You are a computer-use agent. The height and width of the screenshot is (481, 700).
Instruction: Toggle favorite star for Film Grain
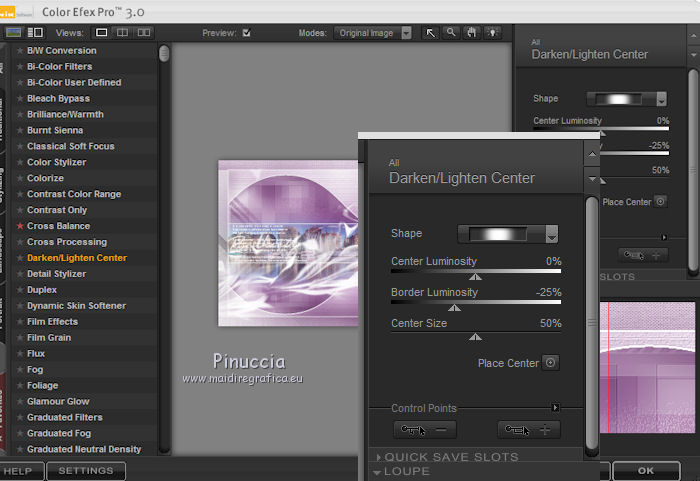coord(20,338)
